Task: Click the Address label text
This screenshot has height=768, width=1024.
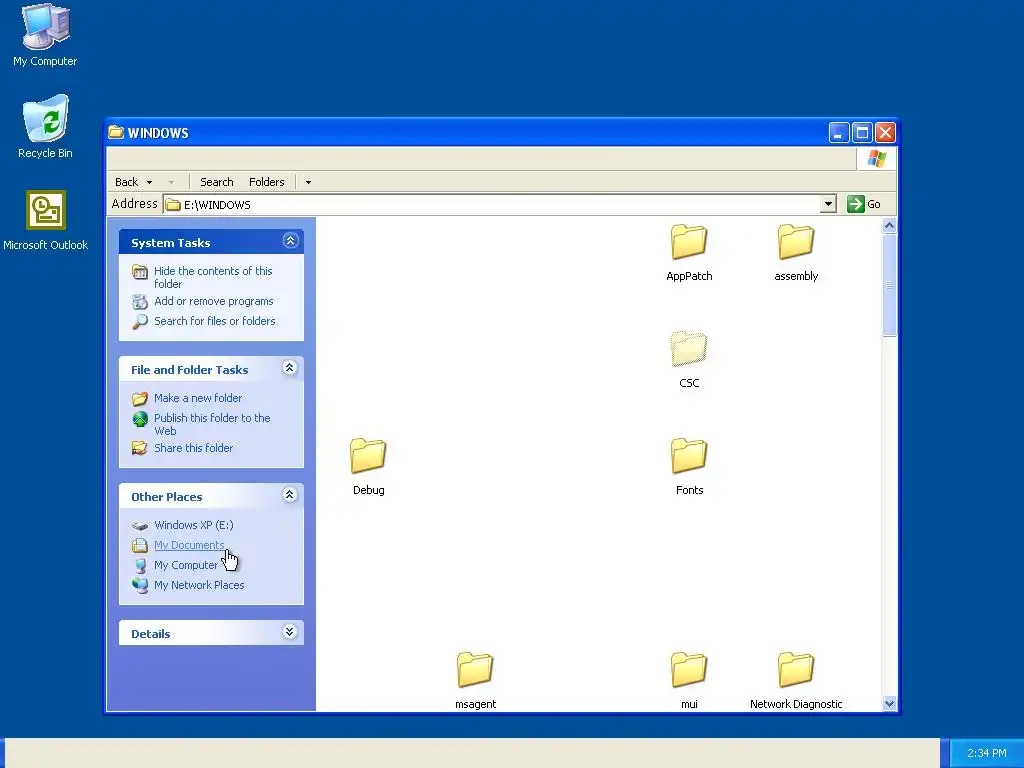Action: coord(135,204)
